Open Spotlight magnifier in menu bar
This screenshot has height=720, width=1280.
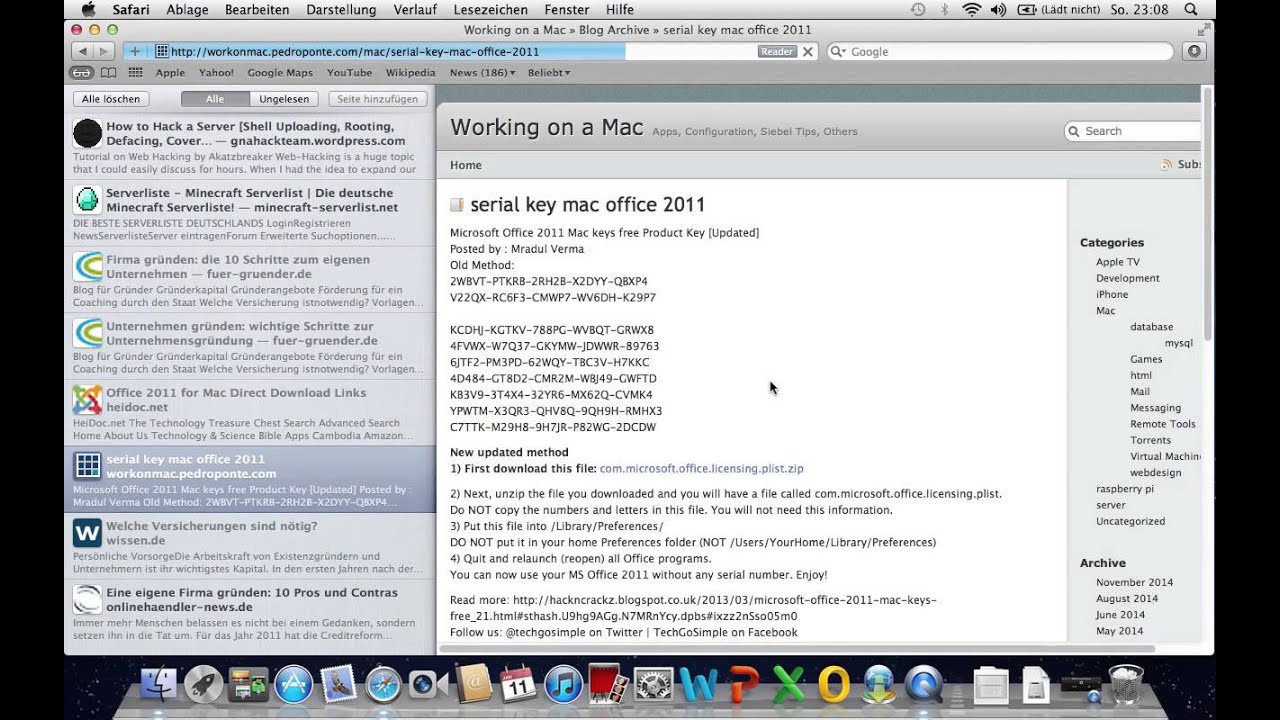[1191, 9]
